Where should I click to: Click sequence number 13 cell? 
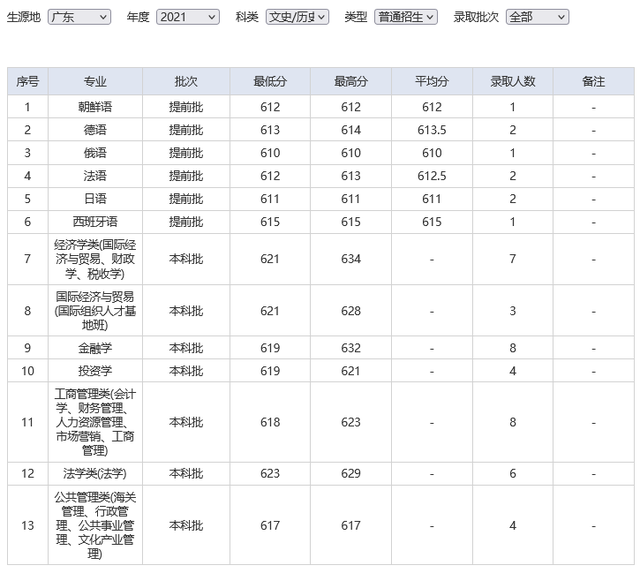tap(28, 525)
